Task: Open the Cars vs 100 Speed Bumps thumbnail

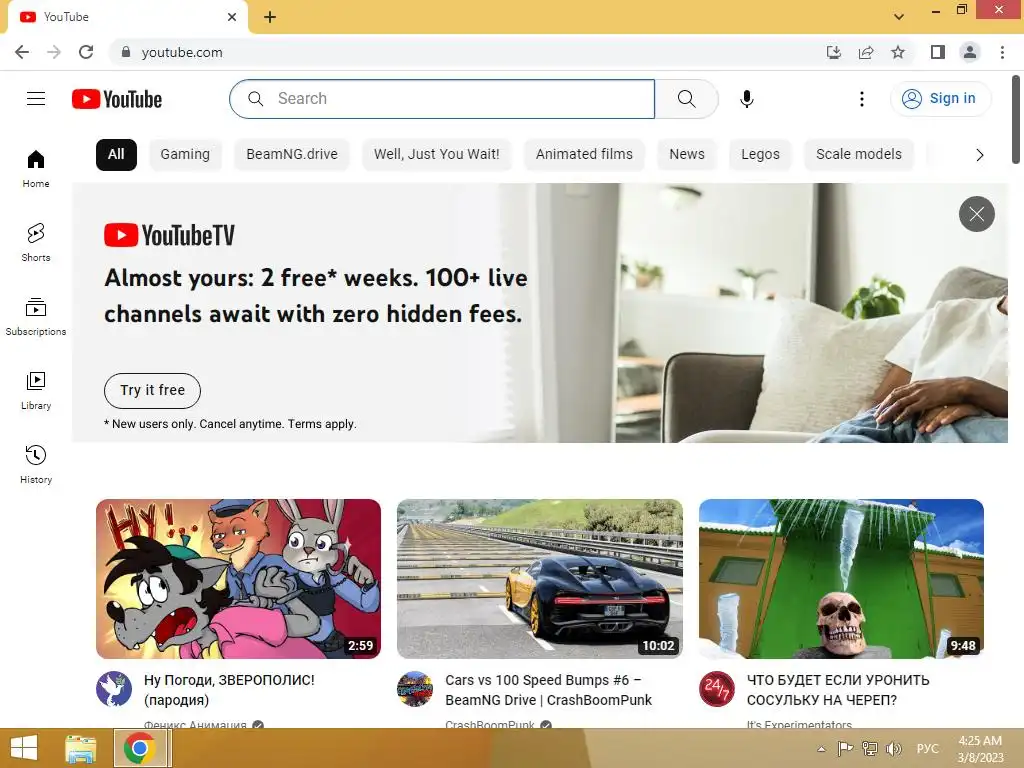Action: point(539,579)
